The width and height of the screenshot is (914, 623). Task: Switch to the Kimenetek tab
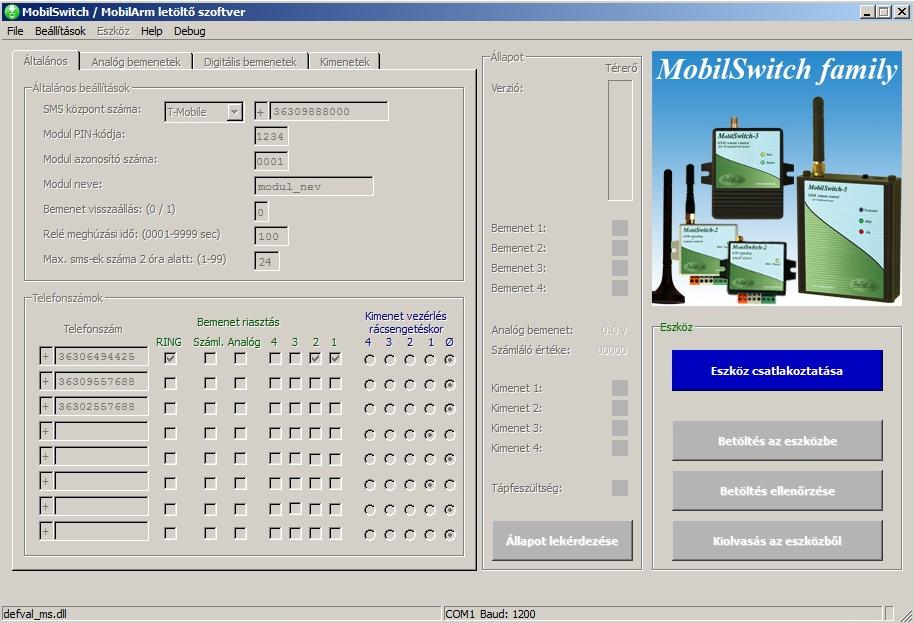click(x=344, y=62)
